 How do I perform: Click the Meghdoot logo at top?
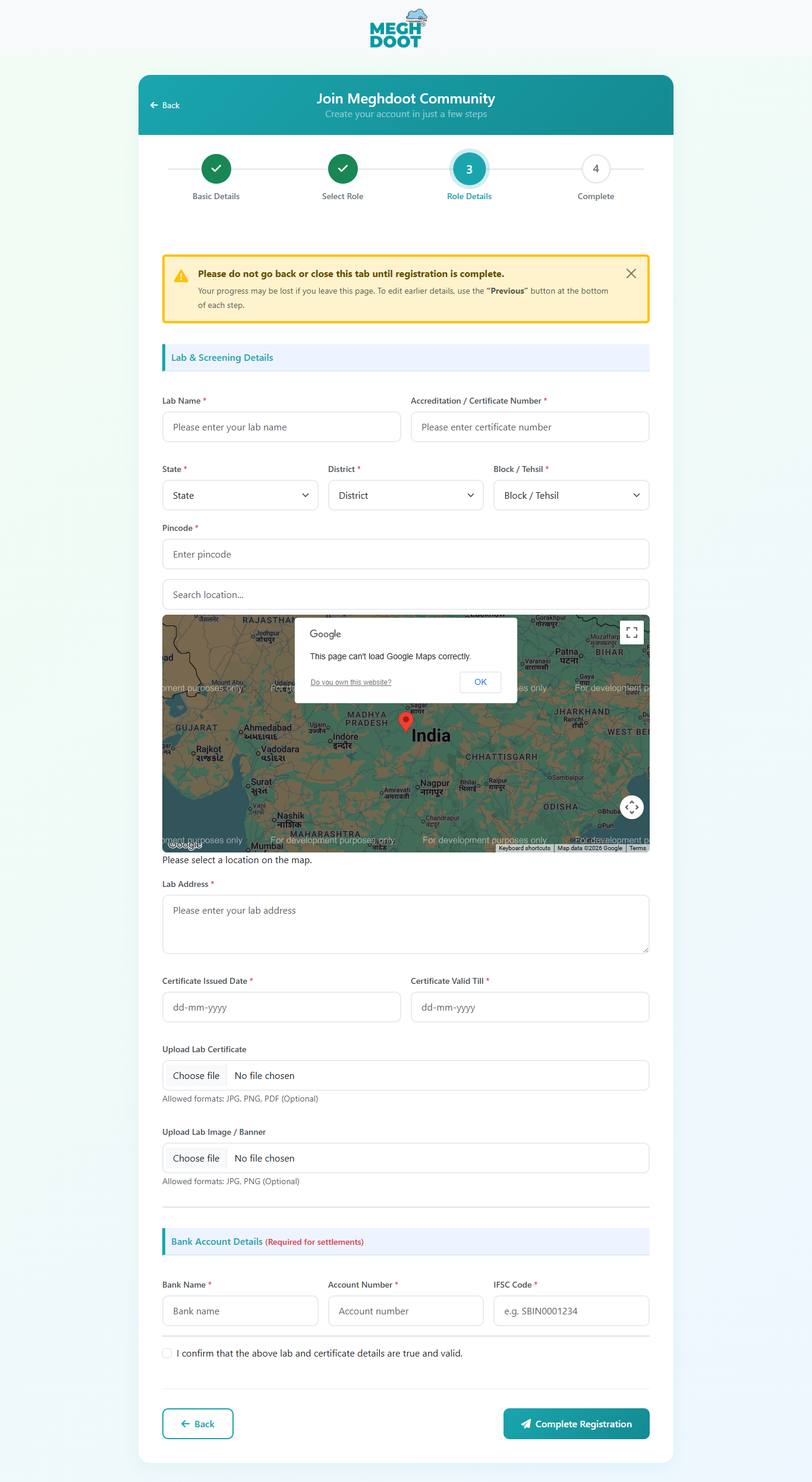[x=398, y=29]
